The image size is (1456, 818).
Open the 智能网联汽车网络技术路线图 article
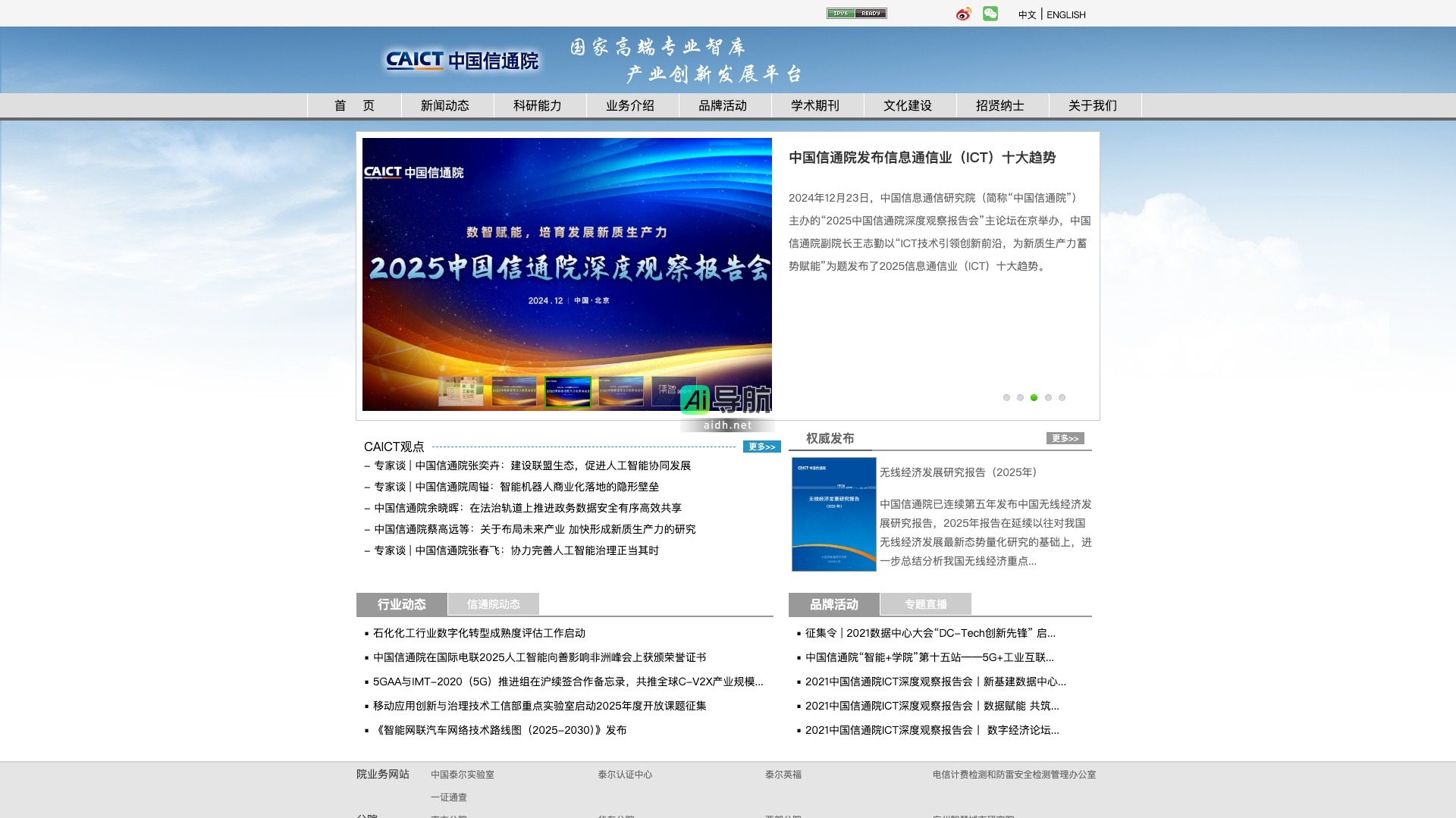tap(500, 730)
